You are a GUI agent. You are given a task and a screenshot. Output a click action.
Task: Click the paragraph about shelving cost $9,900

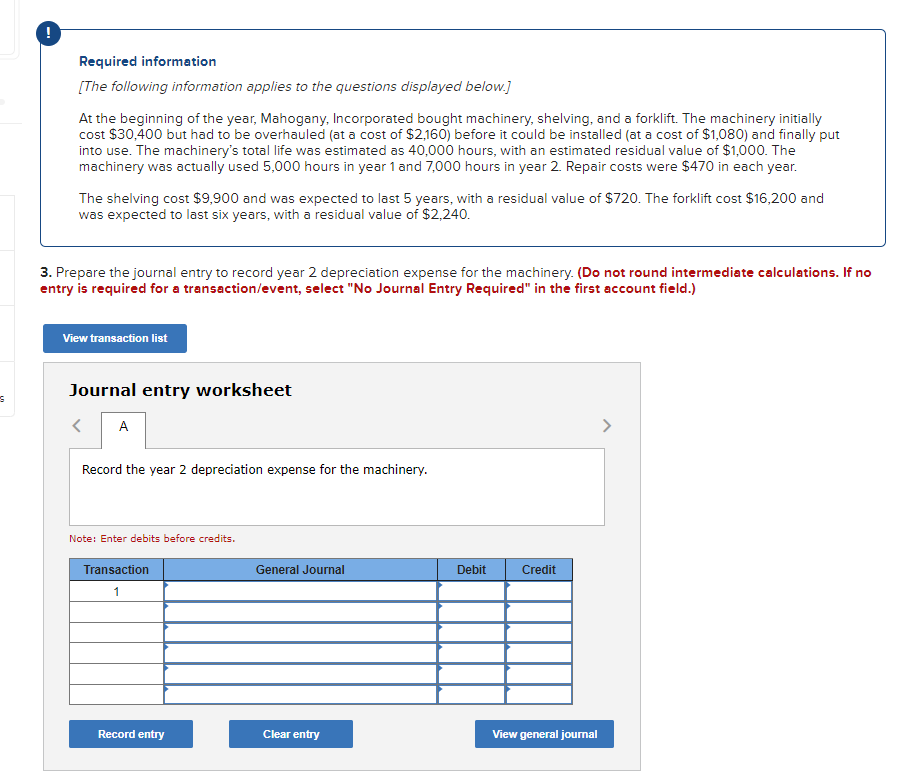[451, 206]
